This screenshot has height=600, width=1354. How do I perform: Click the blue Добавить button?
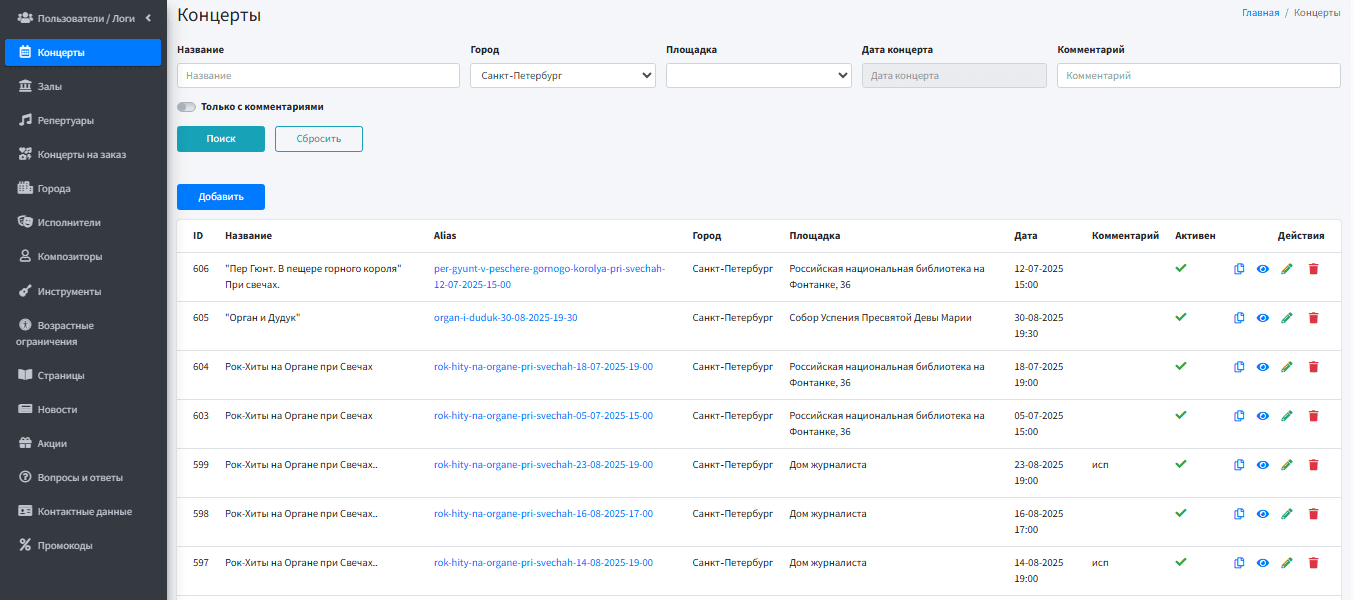click(x=221, y=197)
